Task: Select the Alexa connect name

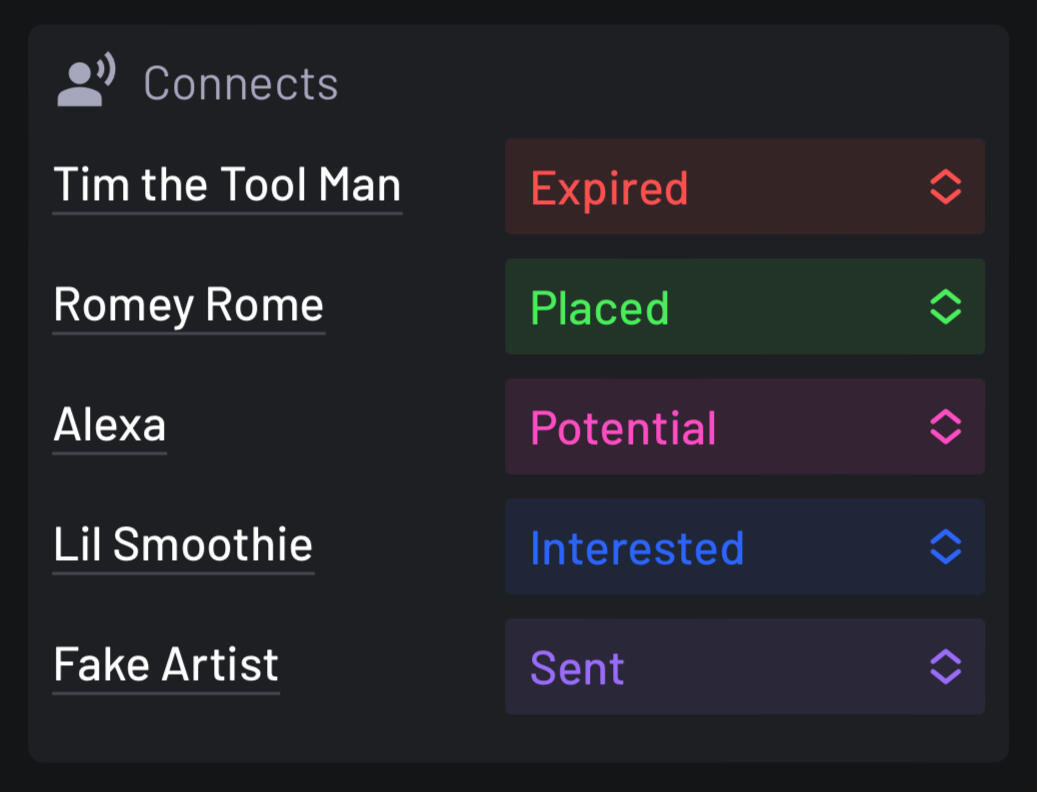Action: click(109, 425)
